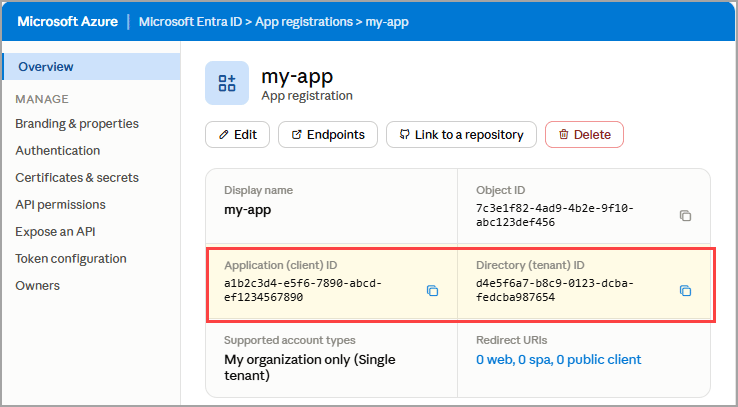
Task: Click the Supported account types label
Action: coord(290,340)
